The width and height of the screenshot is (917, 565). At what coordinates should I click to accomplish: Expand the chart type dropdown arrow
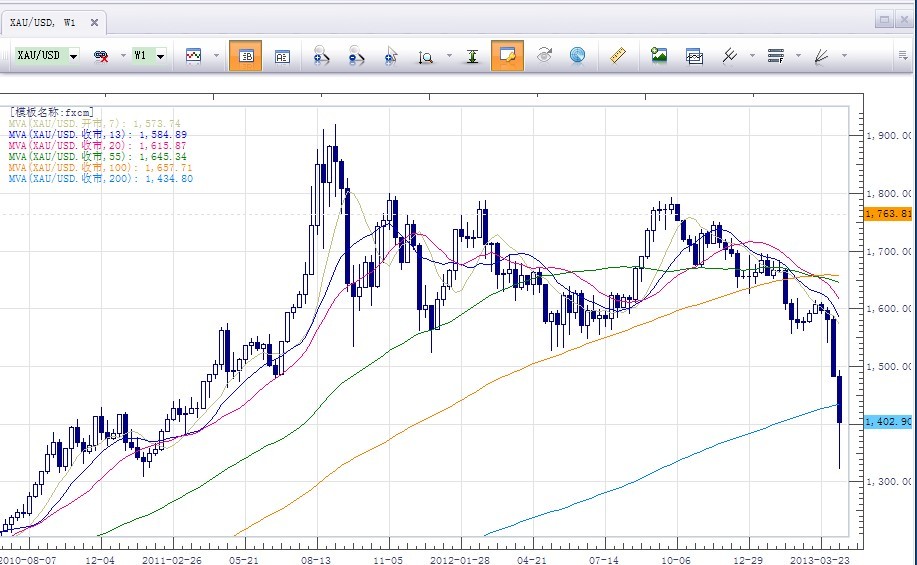pos(216,56)
